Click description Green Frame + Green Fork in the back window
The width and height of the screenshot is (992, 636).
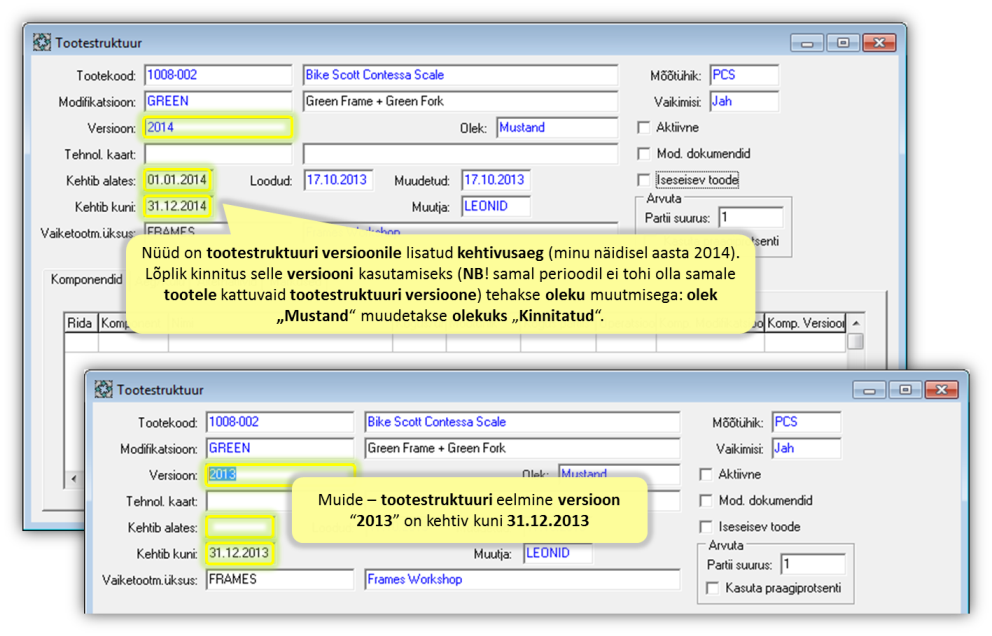461,101
